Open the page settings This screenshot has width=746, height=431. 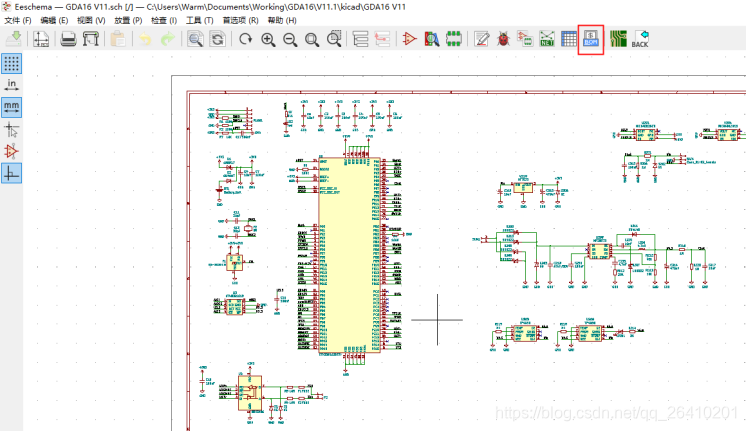pos(41,39)
